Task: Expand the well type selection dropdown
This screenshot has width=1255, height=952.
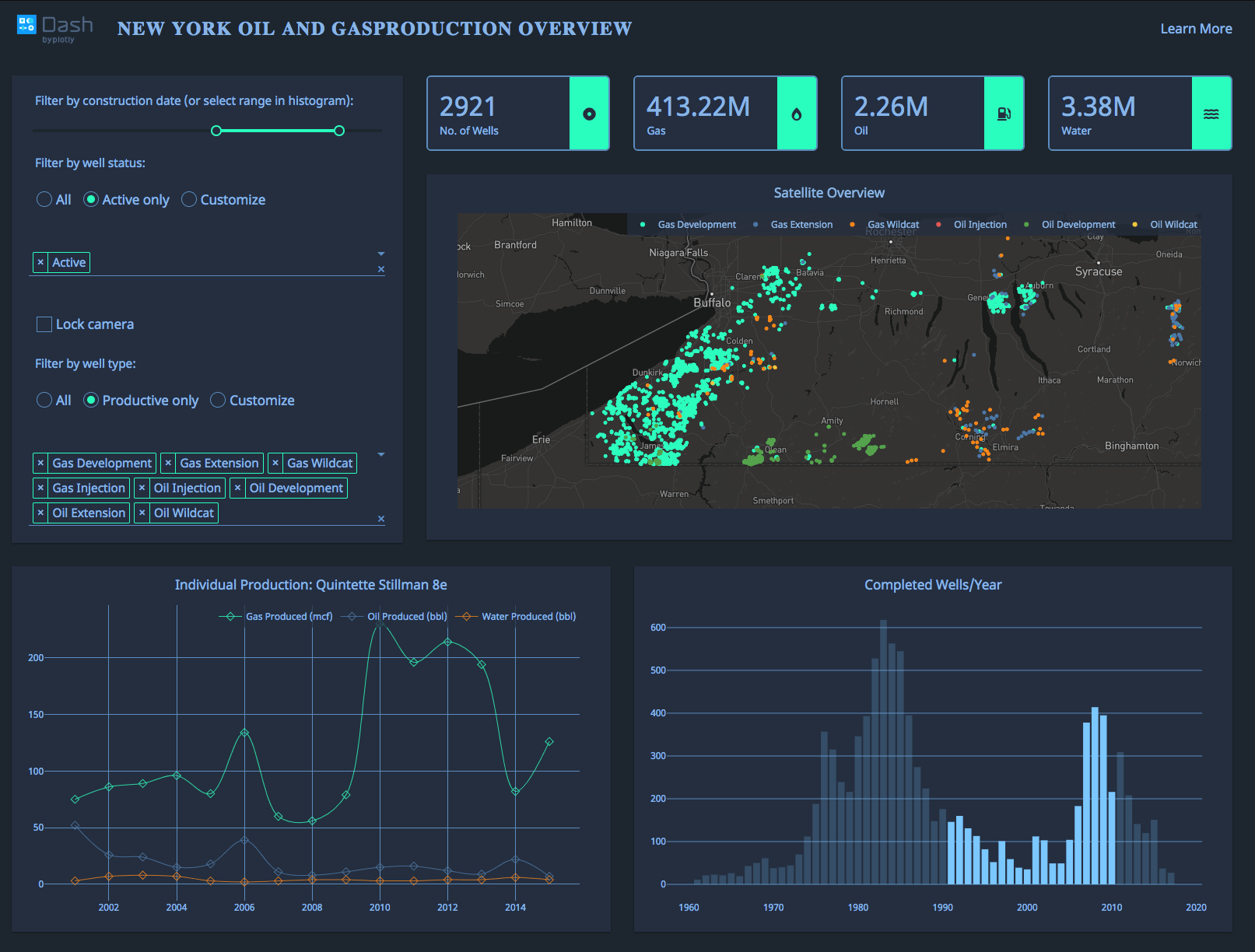Action: [x=381, y=453]
